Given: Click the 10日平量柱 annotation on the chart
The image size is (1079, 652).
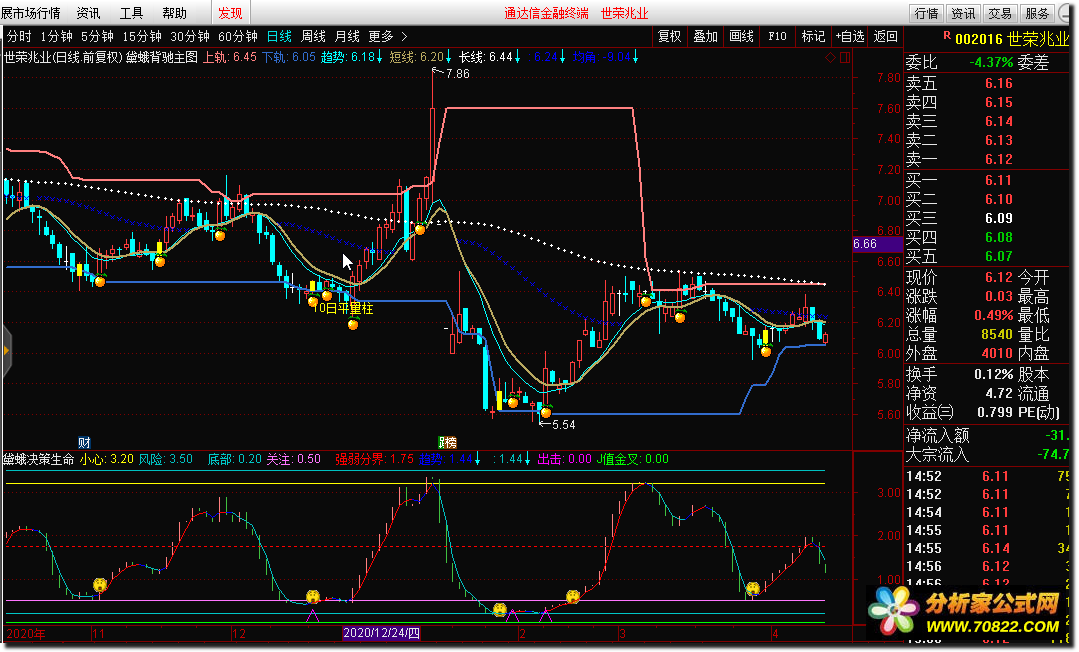Looking at the screenshot, I should 343,308.
